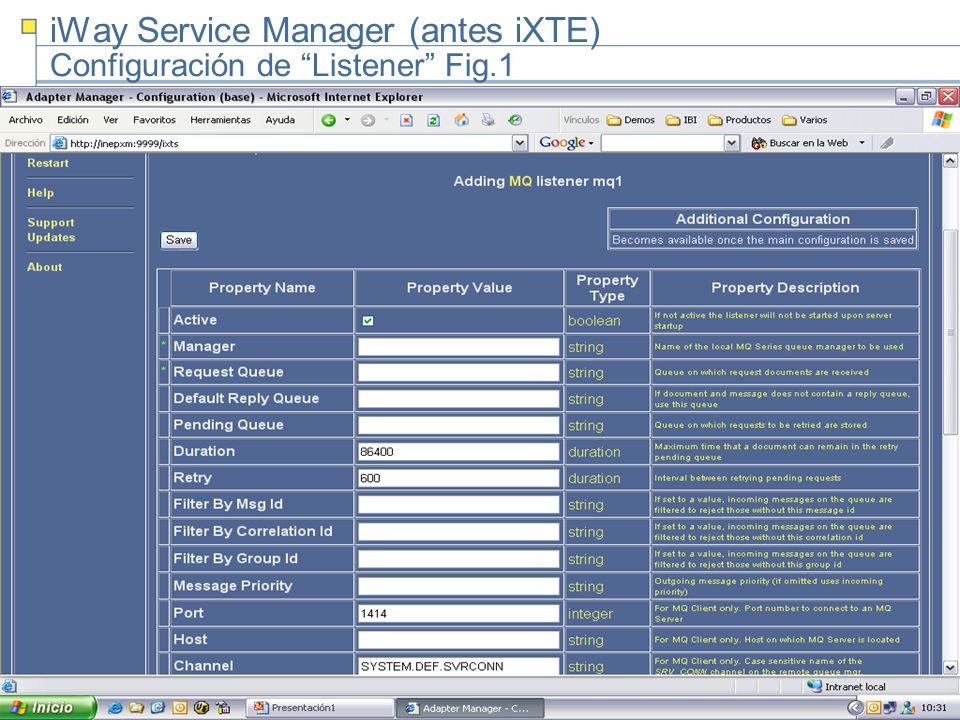Click the Default Reply Queue value field
The width and height of the screenshot is (960, 720).
point(459,399)
